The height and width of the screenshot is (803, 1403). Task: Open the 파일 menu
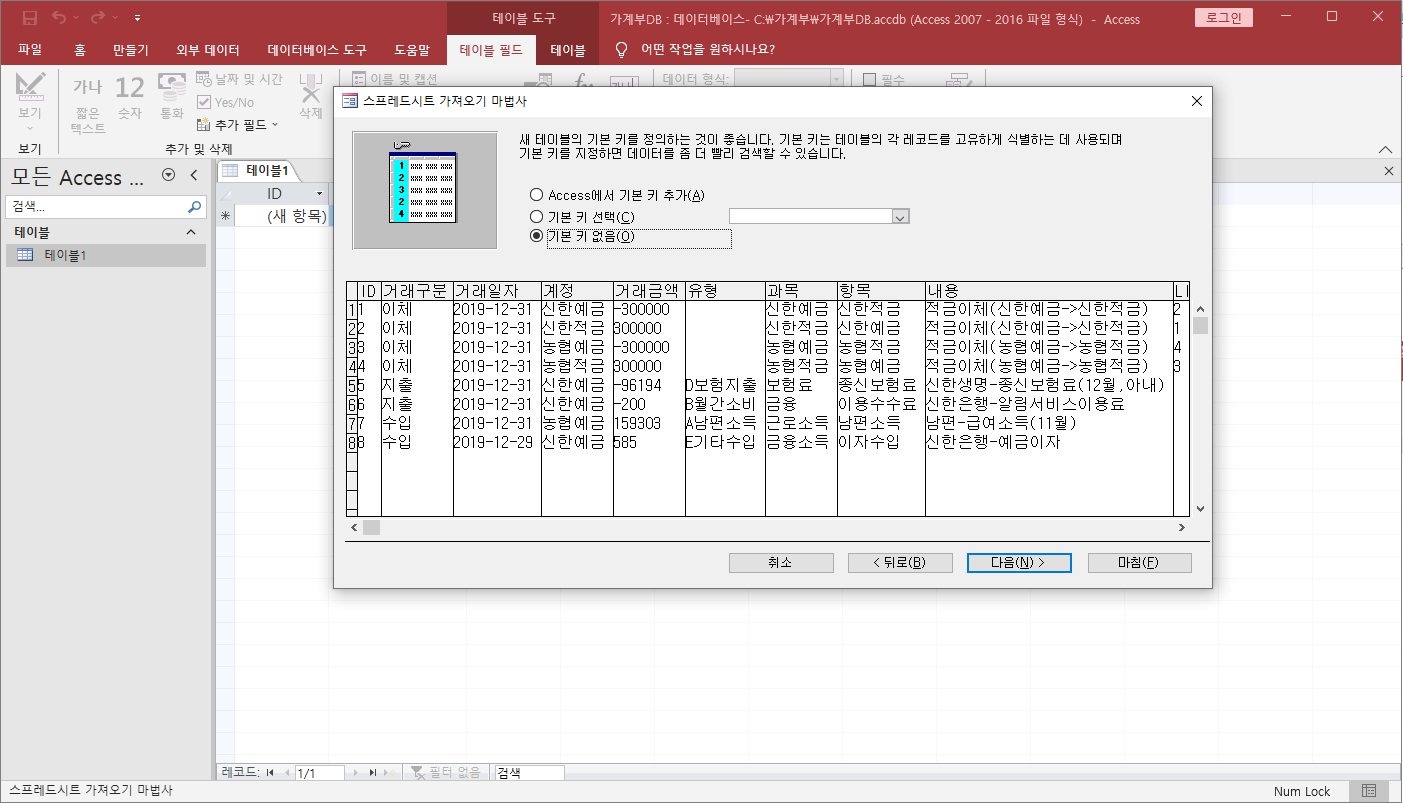coord(30,49)
